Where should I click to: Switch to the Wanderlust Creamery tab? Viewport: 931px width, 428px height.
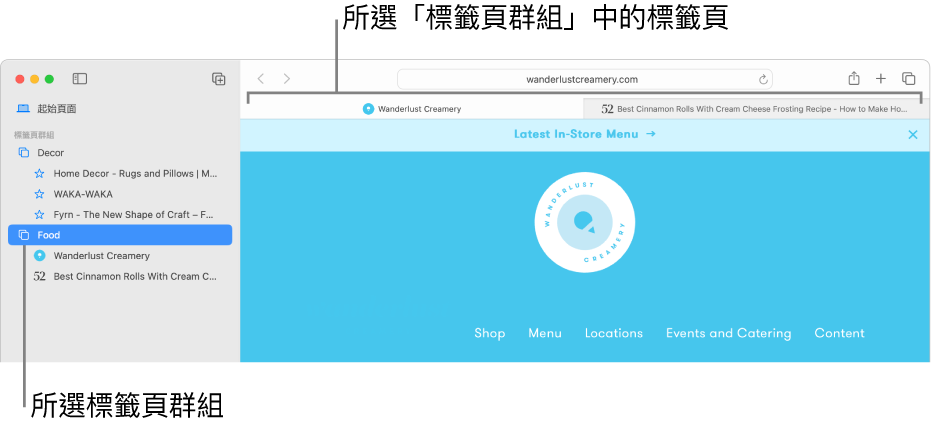(411, 109)
